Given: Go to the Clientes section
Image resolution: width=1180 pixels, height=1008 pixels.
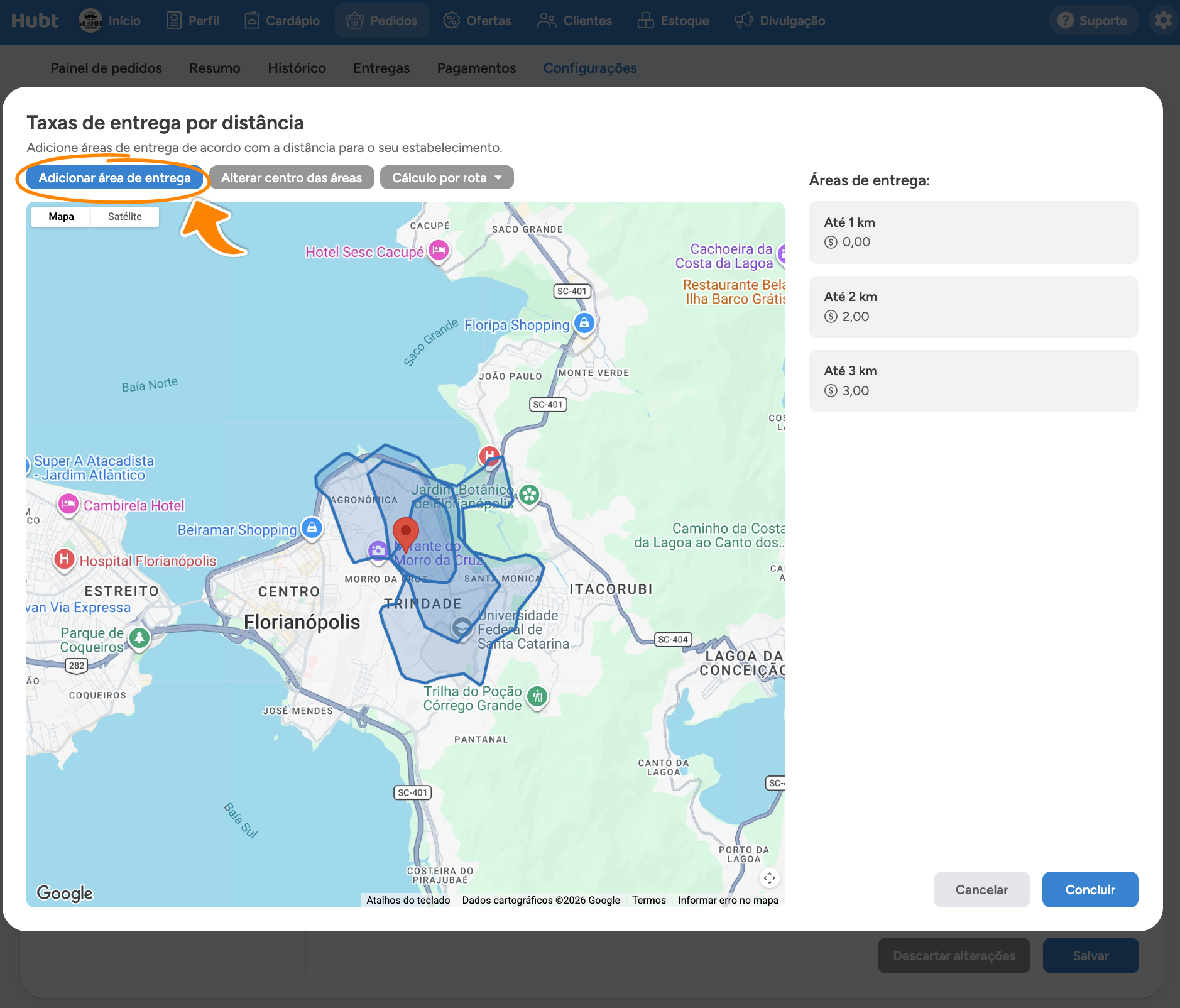Looking at the screenshot, I should point(575,21).
